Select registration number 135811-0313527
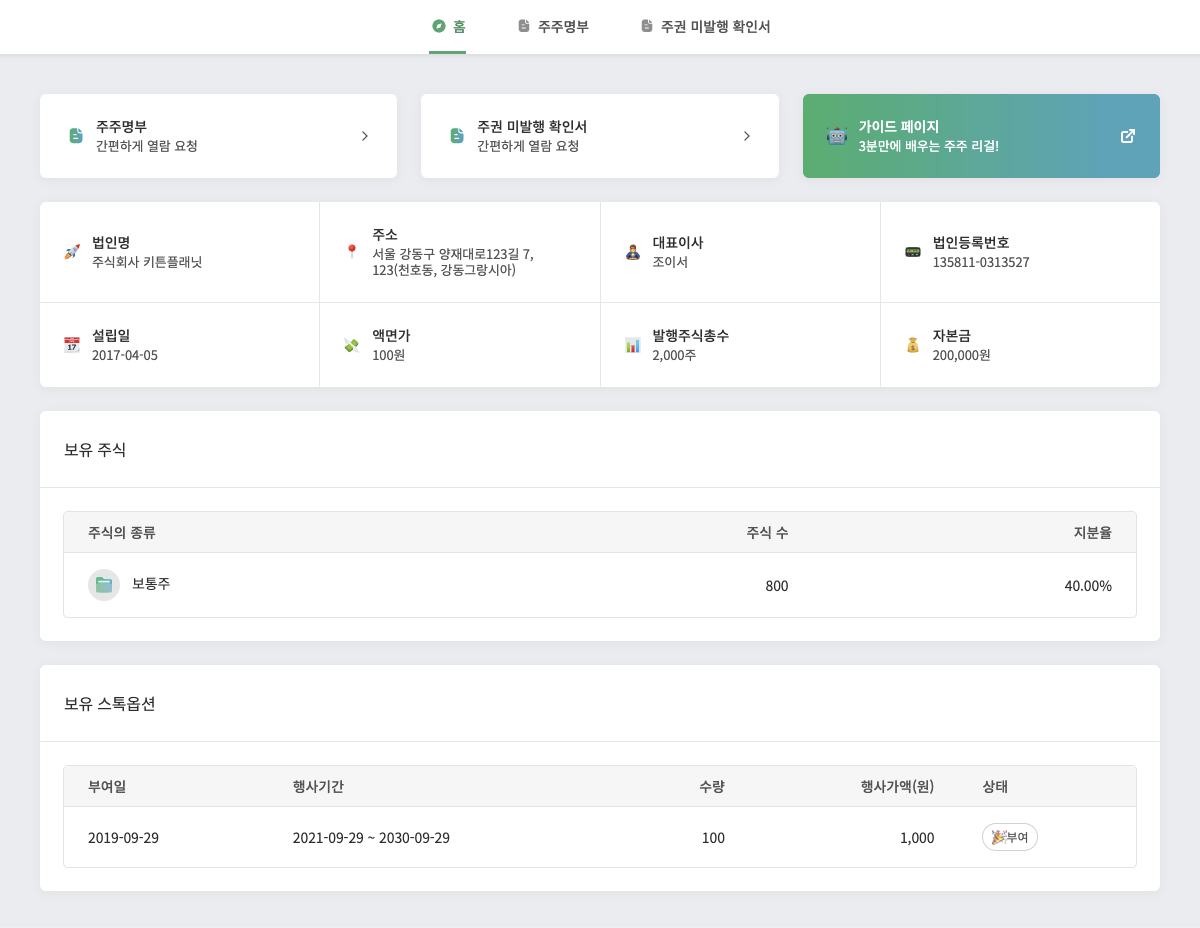 pyautogui.click(x=981, y=262)
